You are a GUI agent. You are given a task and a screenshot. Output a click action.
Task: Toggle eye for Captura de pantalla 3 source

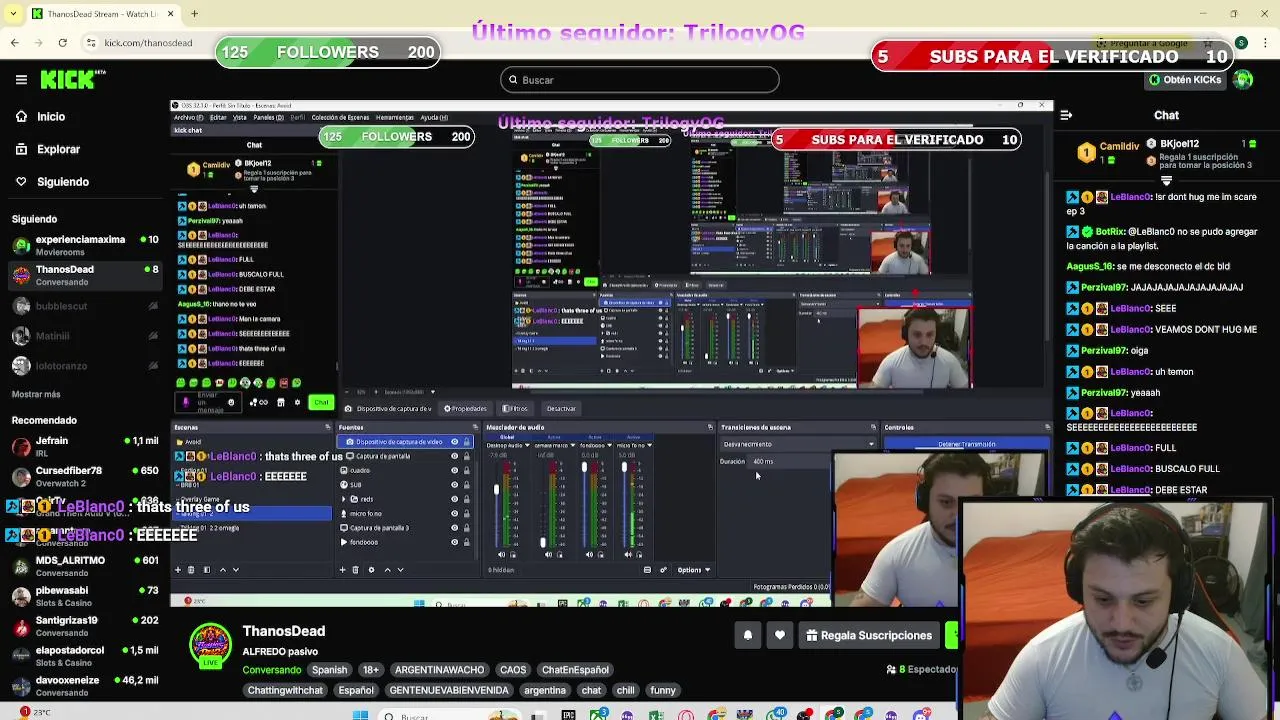455,528
